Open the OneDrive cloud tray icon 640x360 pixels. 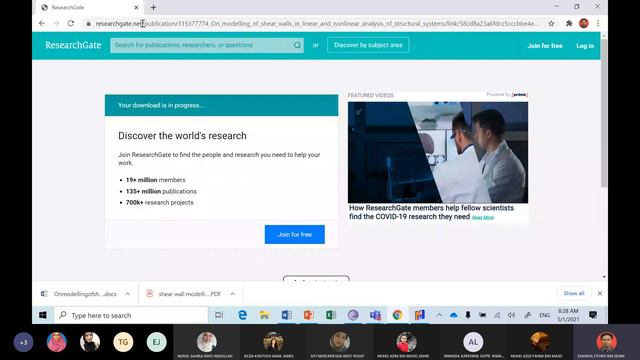click(453, 315)
